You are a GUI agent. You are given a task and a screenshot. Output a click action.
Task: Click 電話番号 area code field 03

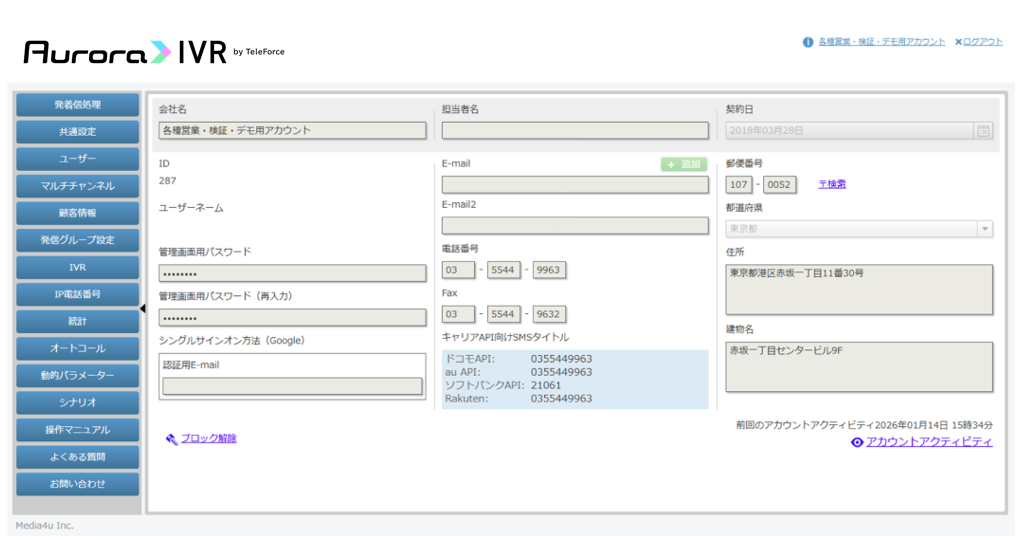tap(458, 270)
